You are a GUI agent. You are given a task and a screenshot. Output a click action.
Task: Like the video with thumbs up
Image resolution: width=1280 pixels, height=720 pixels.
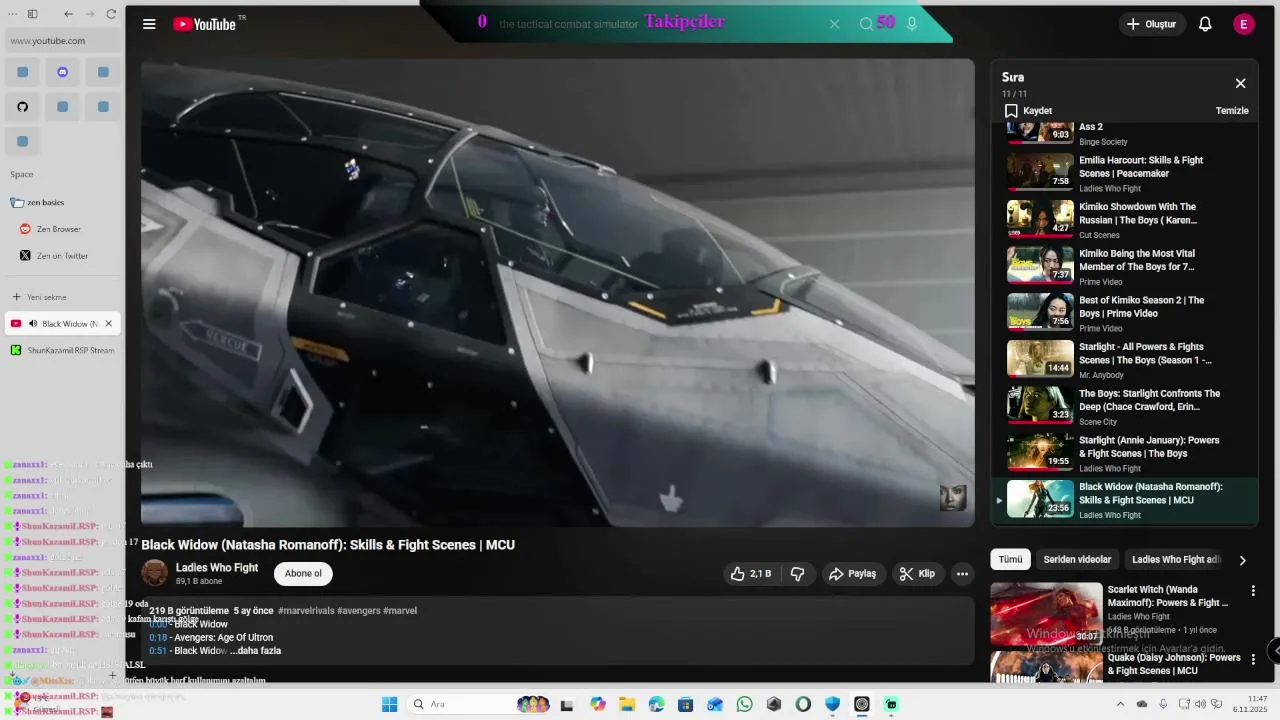click(x=751, y=574)
